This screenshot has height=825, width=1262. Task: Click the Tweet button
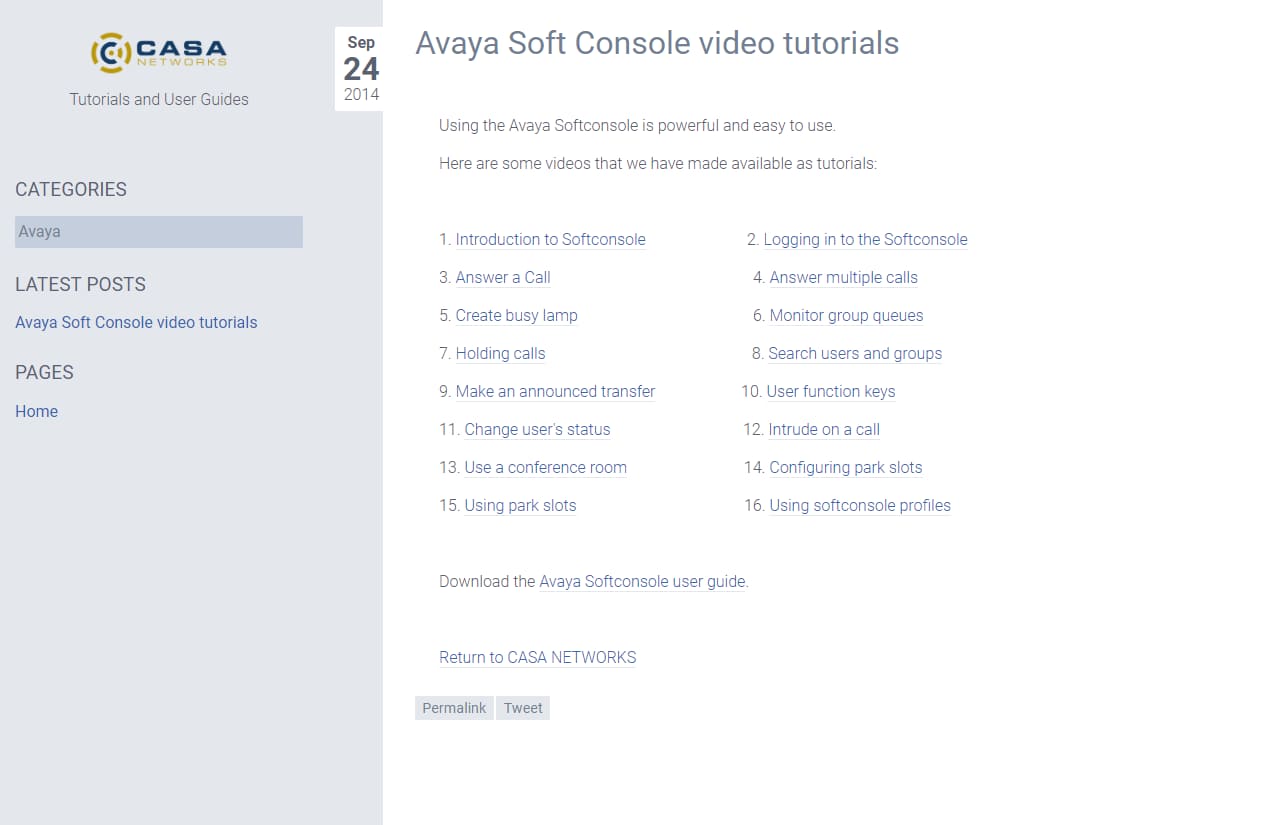click(523, 708)
